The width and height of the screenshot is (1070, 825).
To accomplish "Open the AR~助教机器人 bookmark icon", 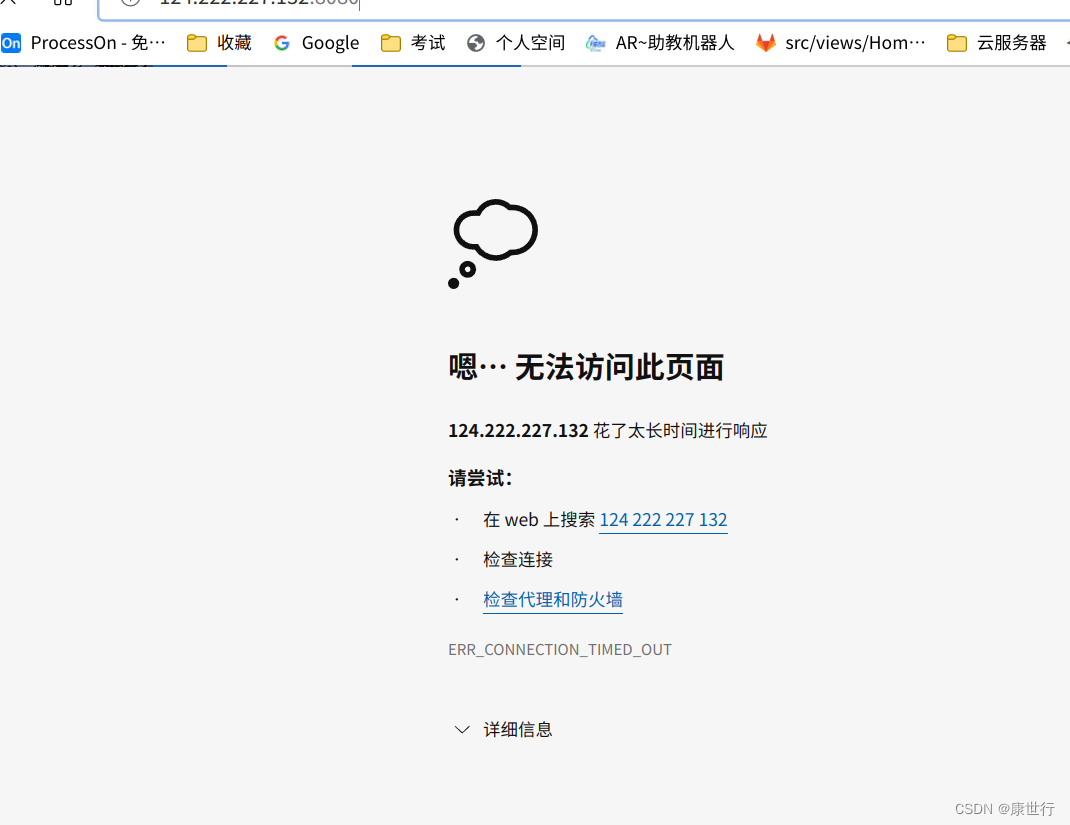I will (x=596, y=43).
